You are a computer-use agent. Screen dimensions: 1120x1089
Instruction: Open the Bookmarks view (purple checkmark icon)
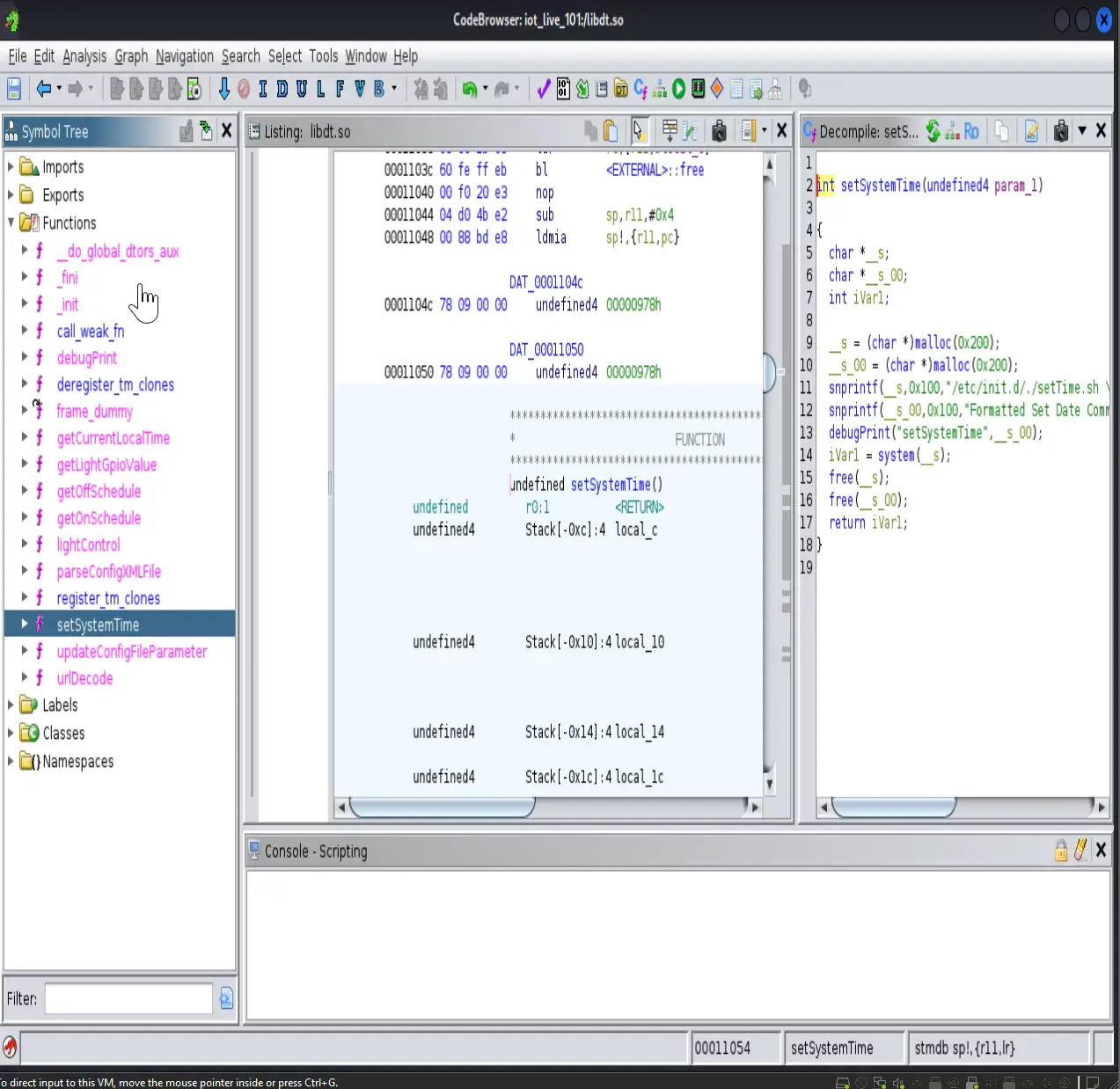tap(543, 88)
